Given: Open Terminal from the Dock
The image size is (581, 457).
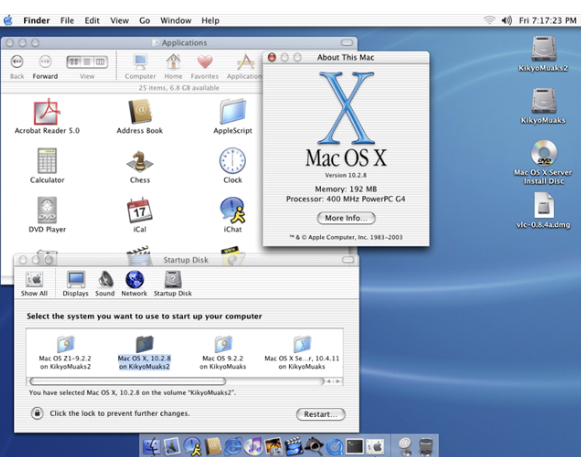Looking at the screenshot, I should pos(355,446).
